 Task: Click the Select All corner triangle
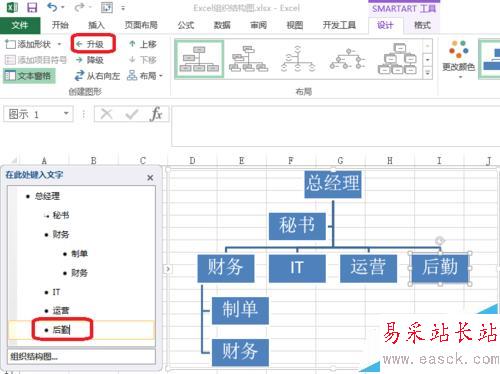pos(13,161)
